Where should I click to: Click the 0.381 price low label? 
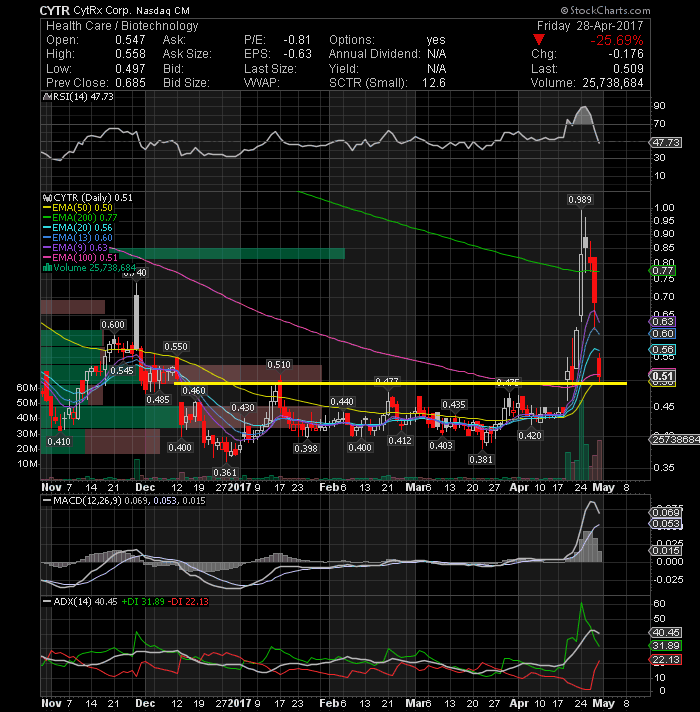pos(481,460)
